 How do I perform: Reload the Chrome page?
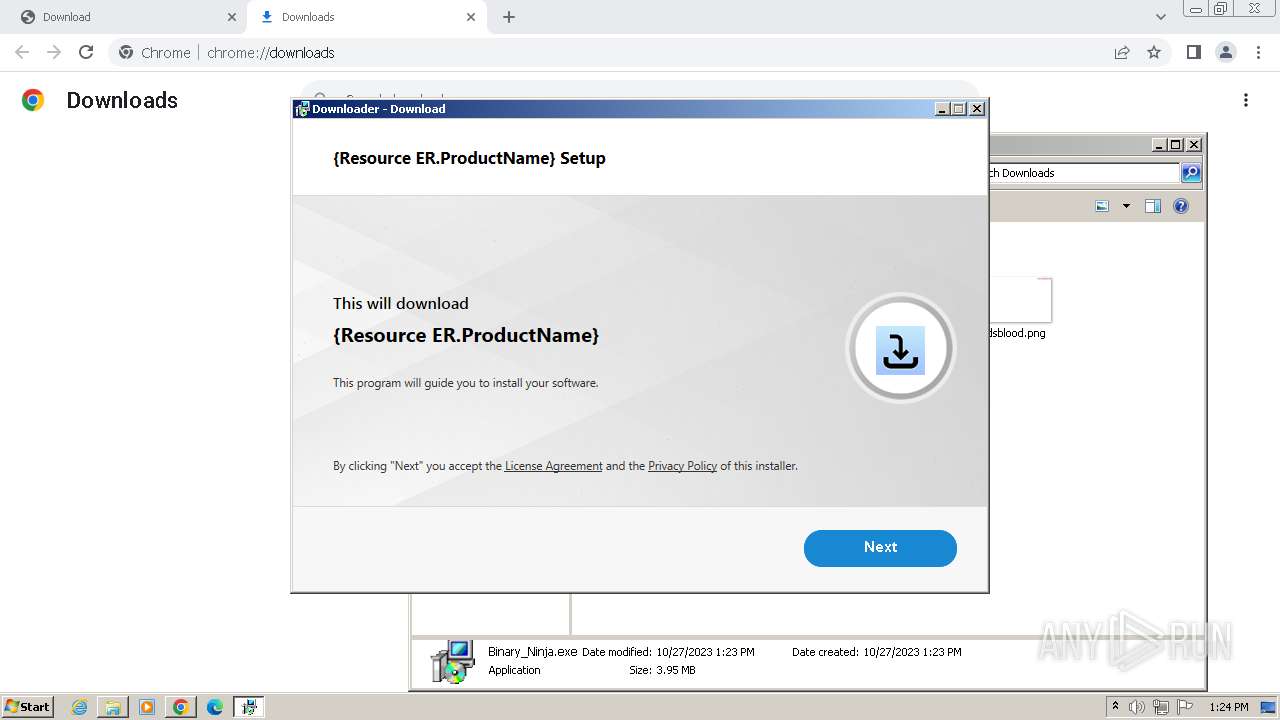pos(86,52)
